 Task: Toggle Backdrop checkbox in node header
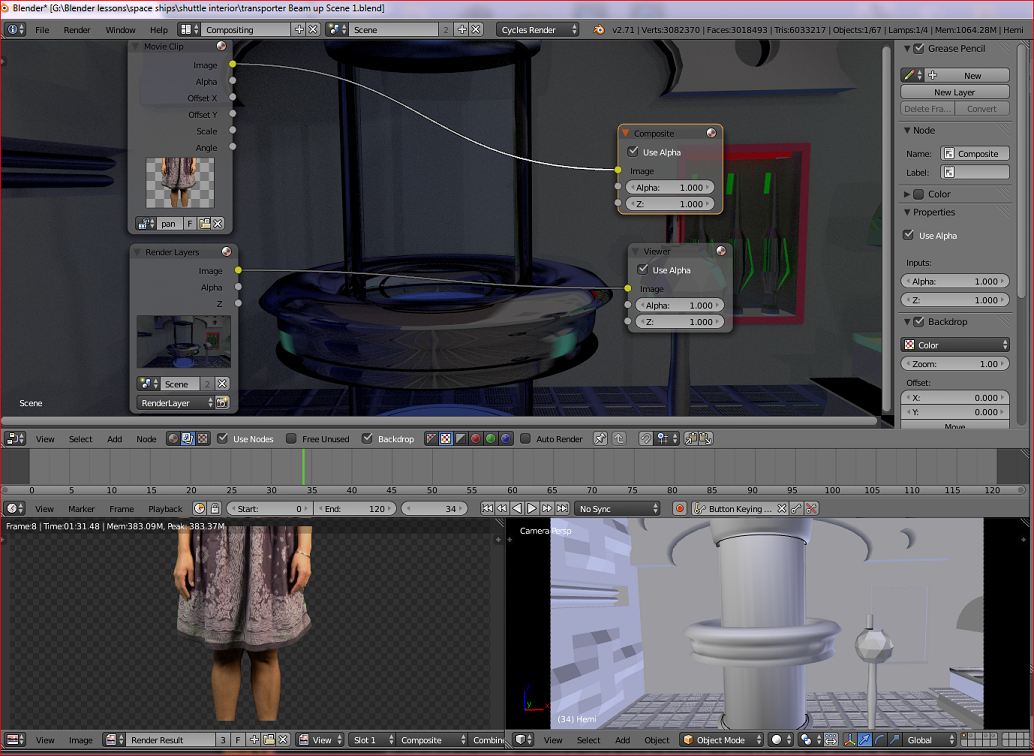pyautogui.click(x=367, y=438)
